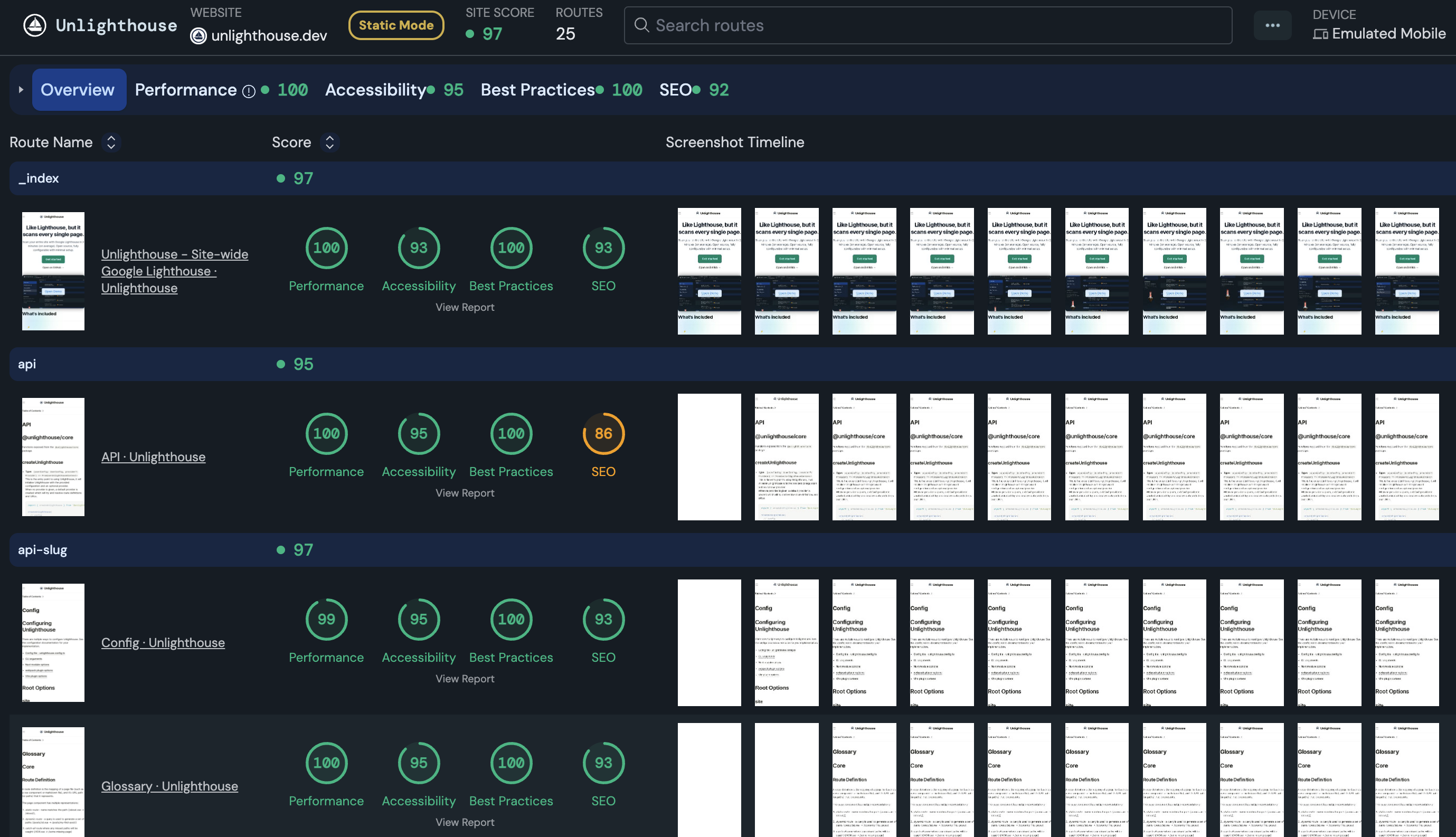Viewport: 1456px width, 837px height.
Task: Open the Config route page thumbnail
Action: coord(53,642)
